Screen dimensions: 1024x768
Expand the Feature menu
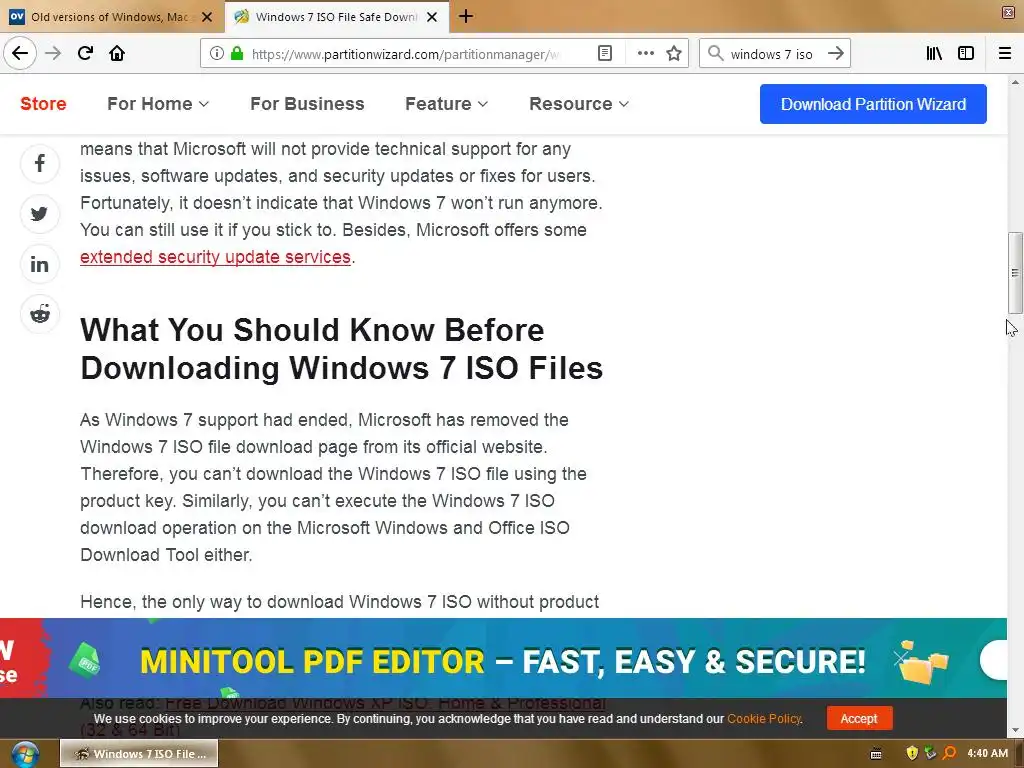pyautogui.click(x=446, y=104)
